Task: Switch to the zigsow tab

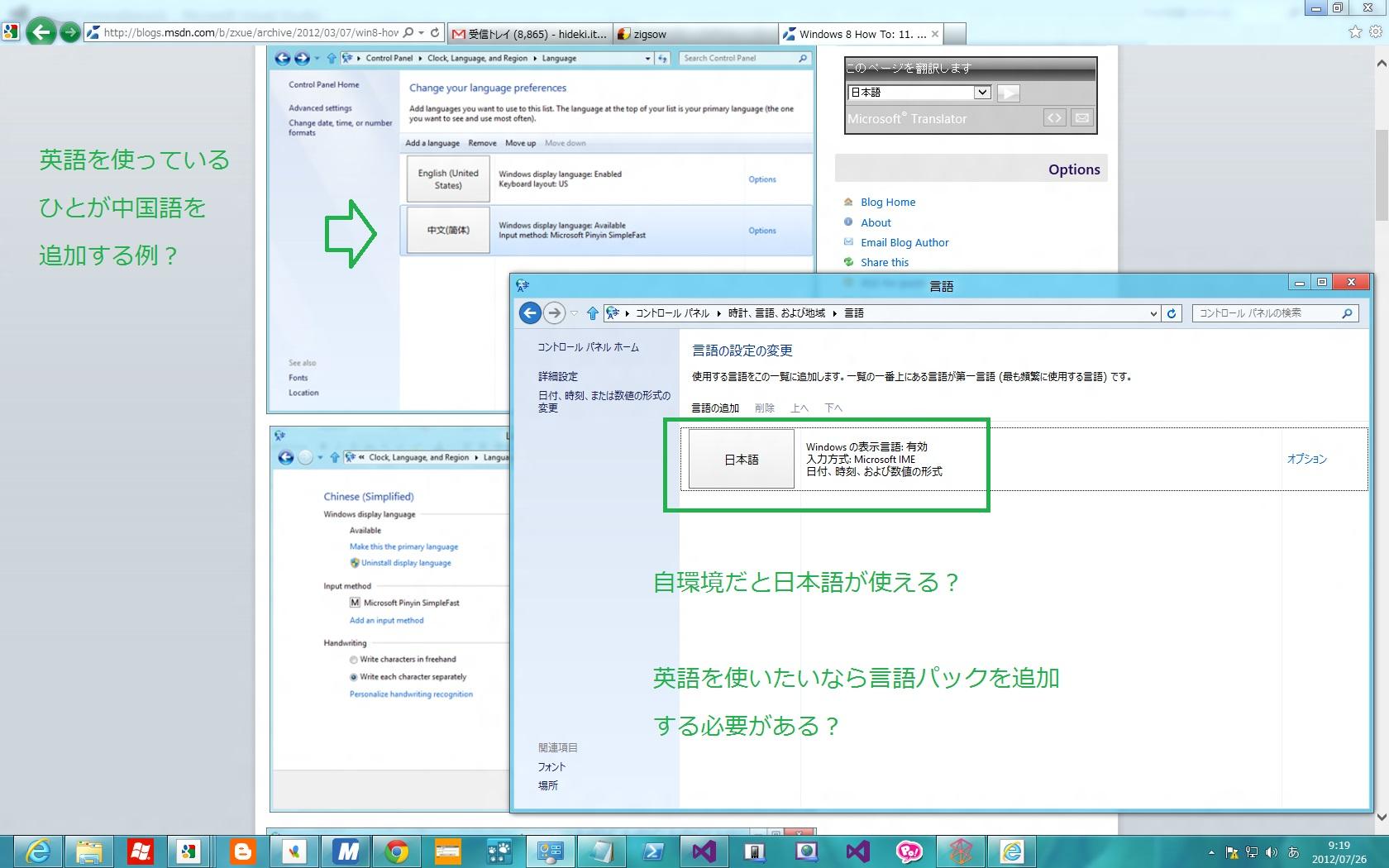Action: pyautogui.click(x=695, y=34)
